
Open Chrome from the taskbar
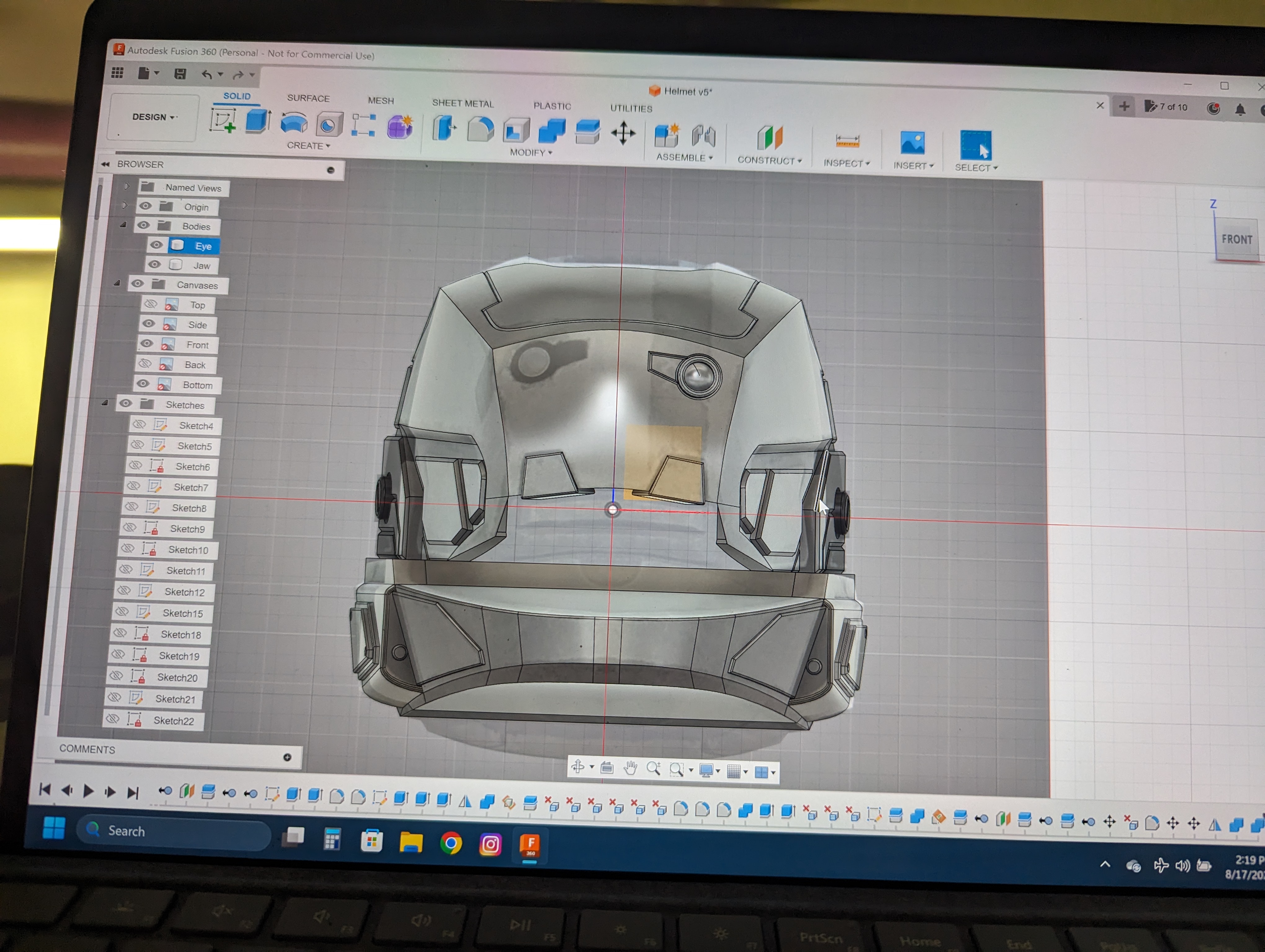[451, 844]
